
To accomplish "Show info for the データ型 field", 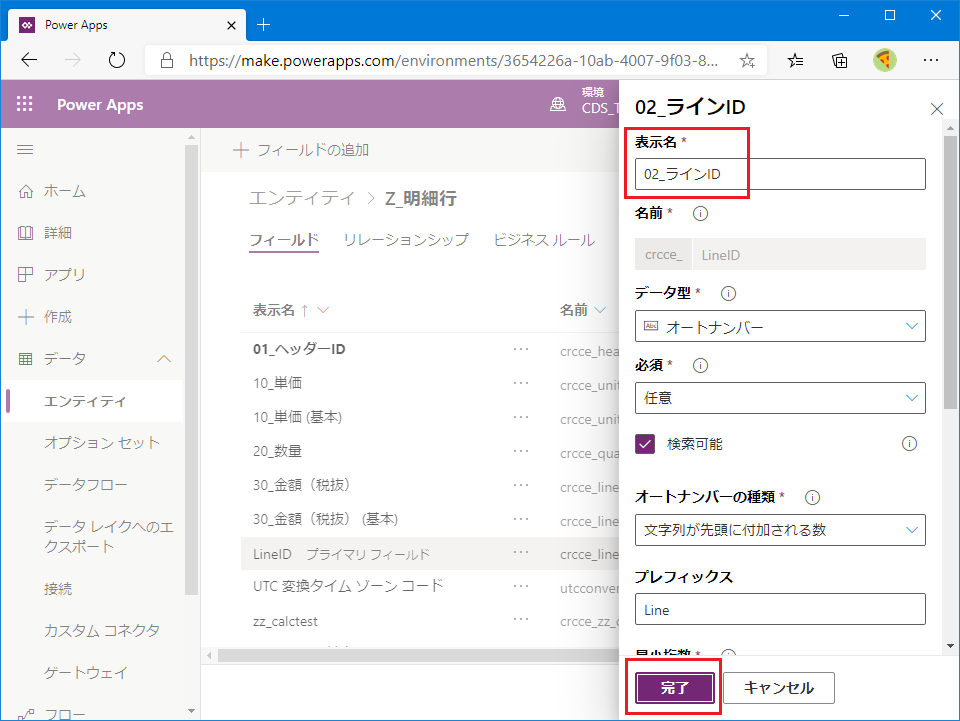I will coord(728,293).
